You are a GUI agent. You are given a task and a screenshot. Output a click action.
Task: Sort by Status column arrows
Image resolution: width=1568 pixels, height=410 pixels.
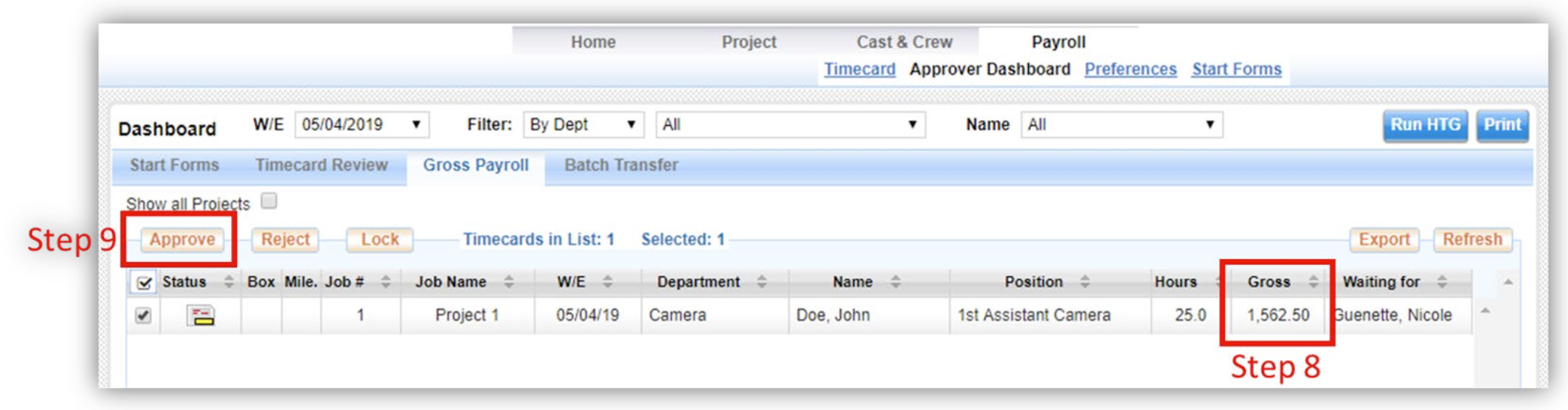(x=229, y=281)
